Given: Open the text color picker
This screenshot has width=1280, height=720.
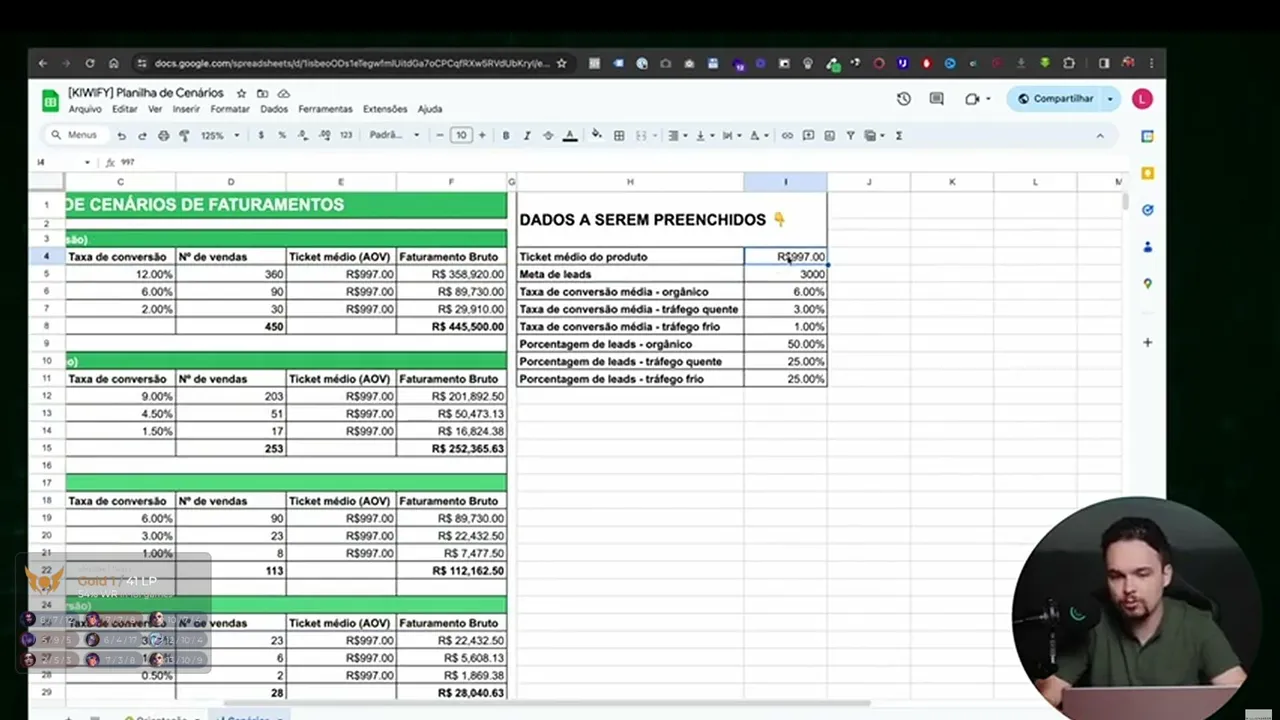Looking at the screenshot, I should 570,135.
